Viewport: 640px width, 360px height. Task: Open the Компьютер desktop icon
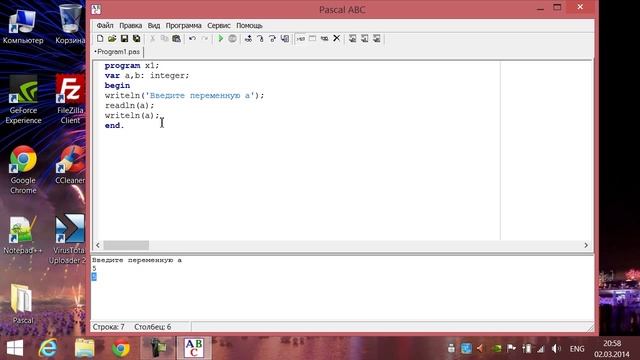click(x=23, y=25)
